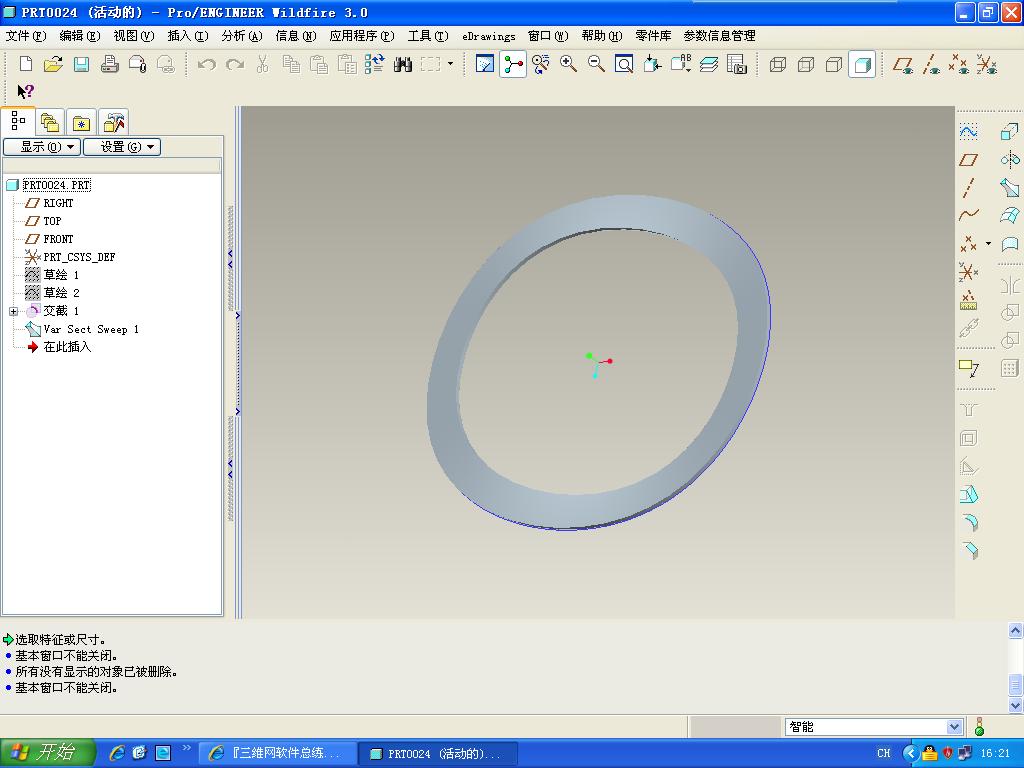Open the 分析 menu

pos(242,36)
